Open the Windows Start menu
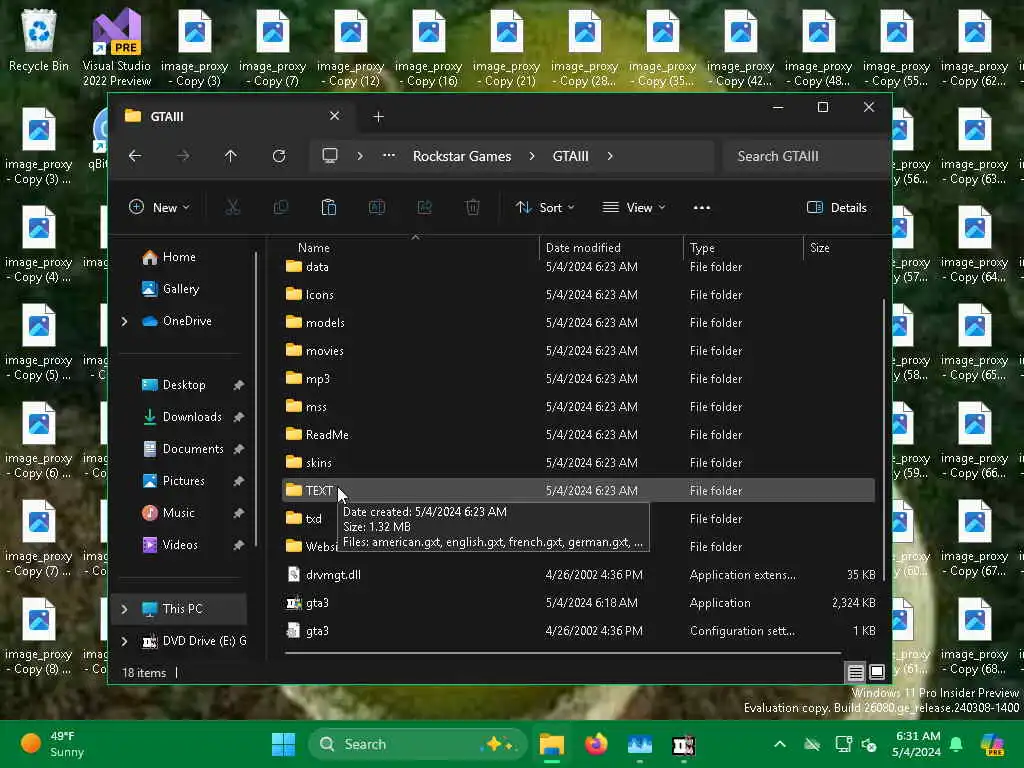Viewport: 1024px width, 768px height. coord(283,744)
